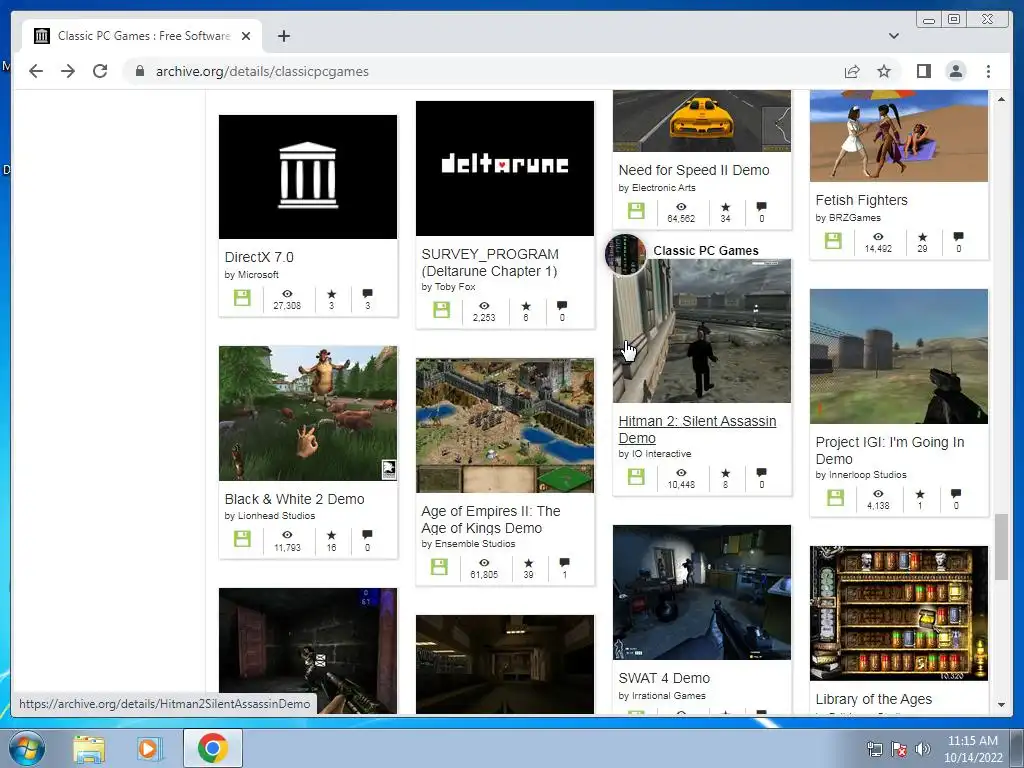Open Hitman 2: Silent Assassin Demo link

click(697, 430)
